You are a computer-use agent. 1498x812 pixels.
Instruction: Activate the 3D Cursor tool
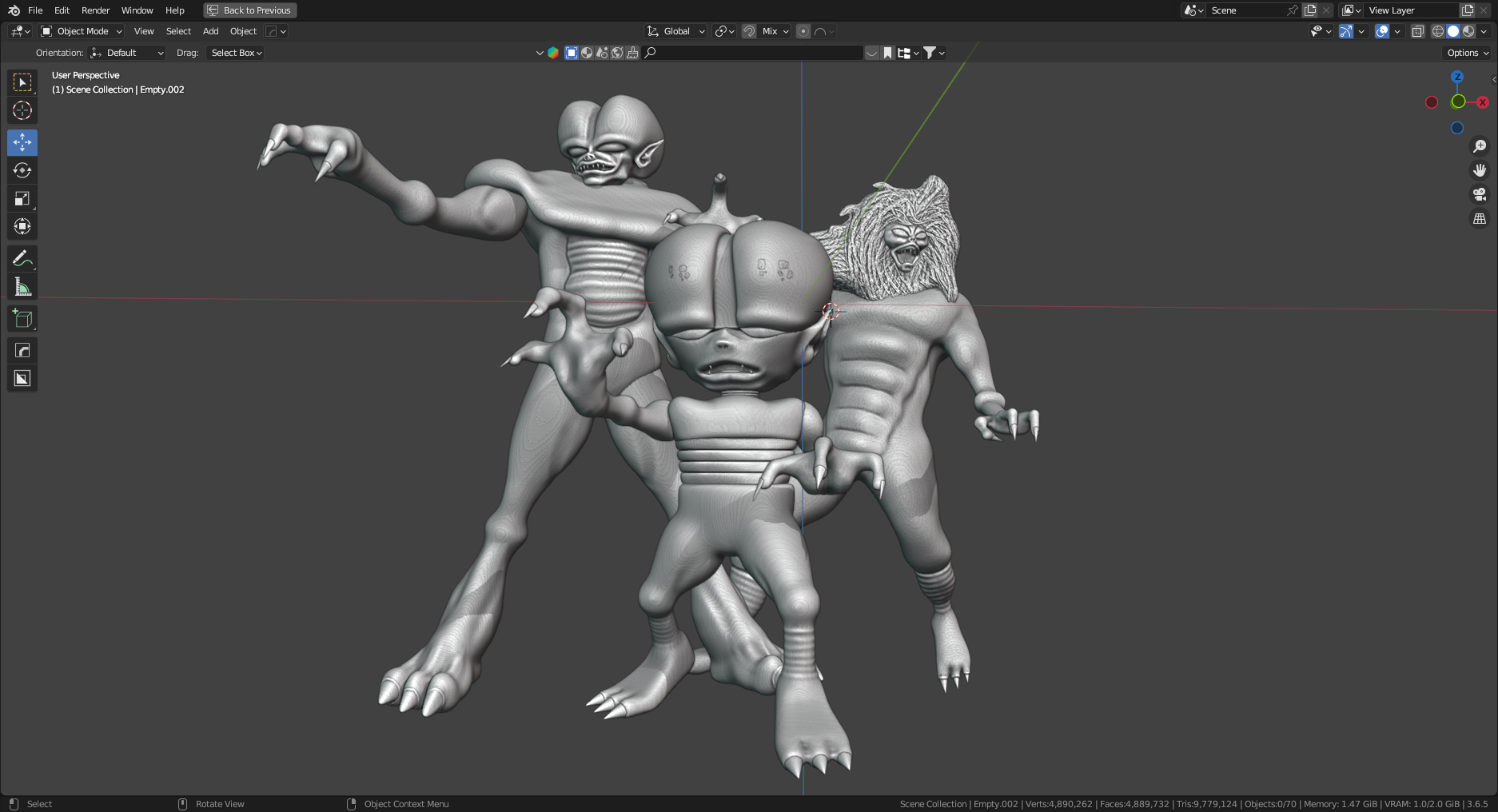click(22, 110)
